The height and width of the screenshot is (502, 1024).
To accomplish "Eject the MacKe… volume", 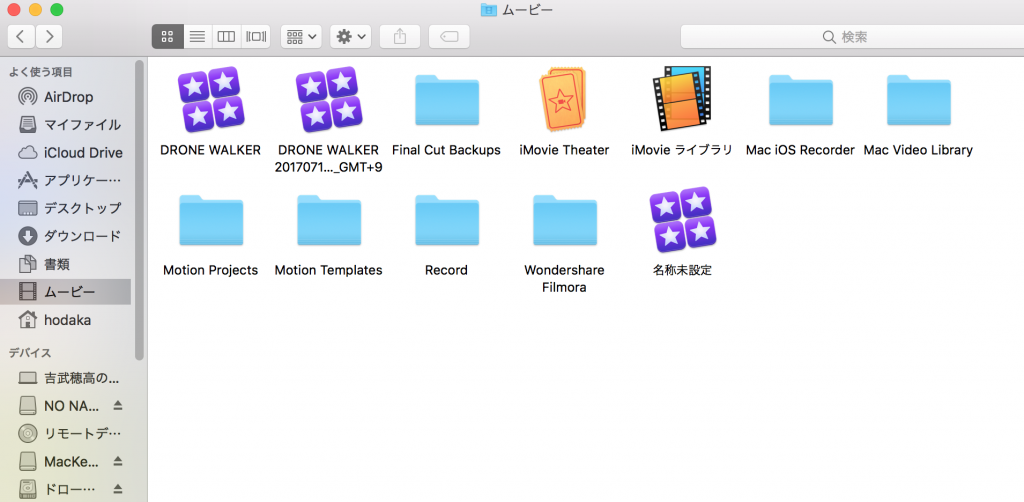I will 118,461.
